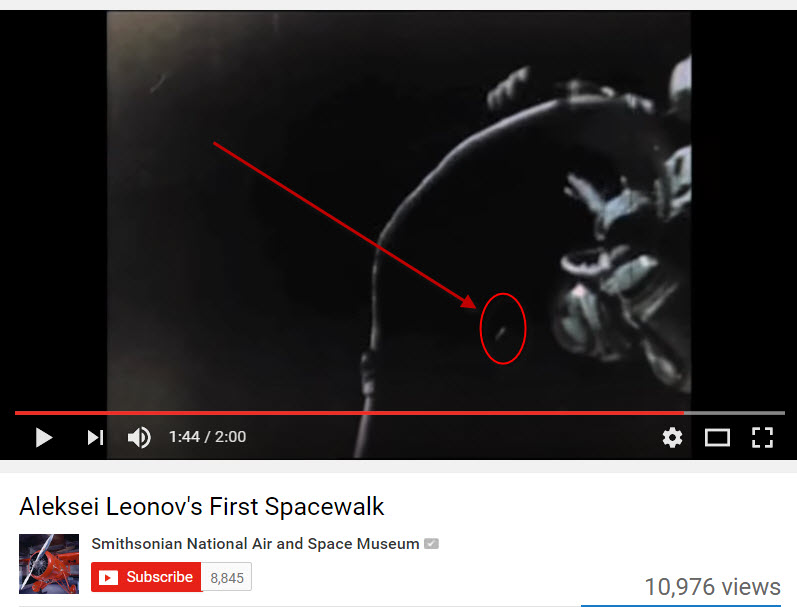The image size is (797, 607).
Task: Click the 10,976 views counter
Action: [x=713, y=587]
